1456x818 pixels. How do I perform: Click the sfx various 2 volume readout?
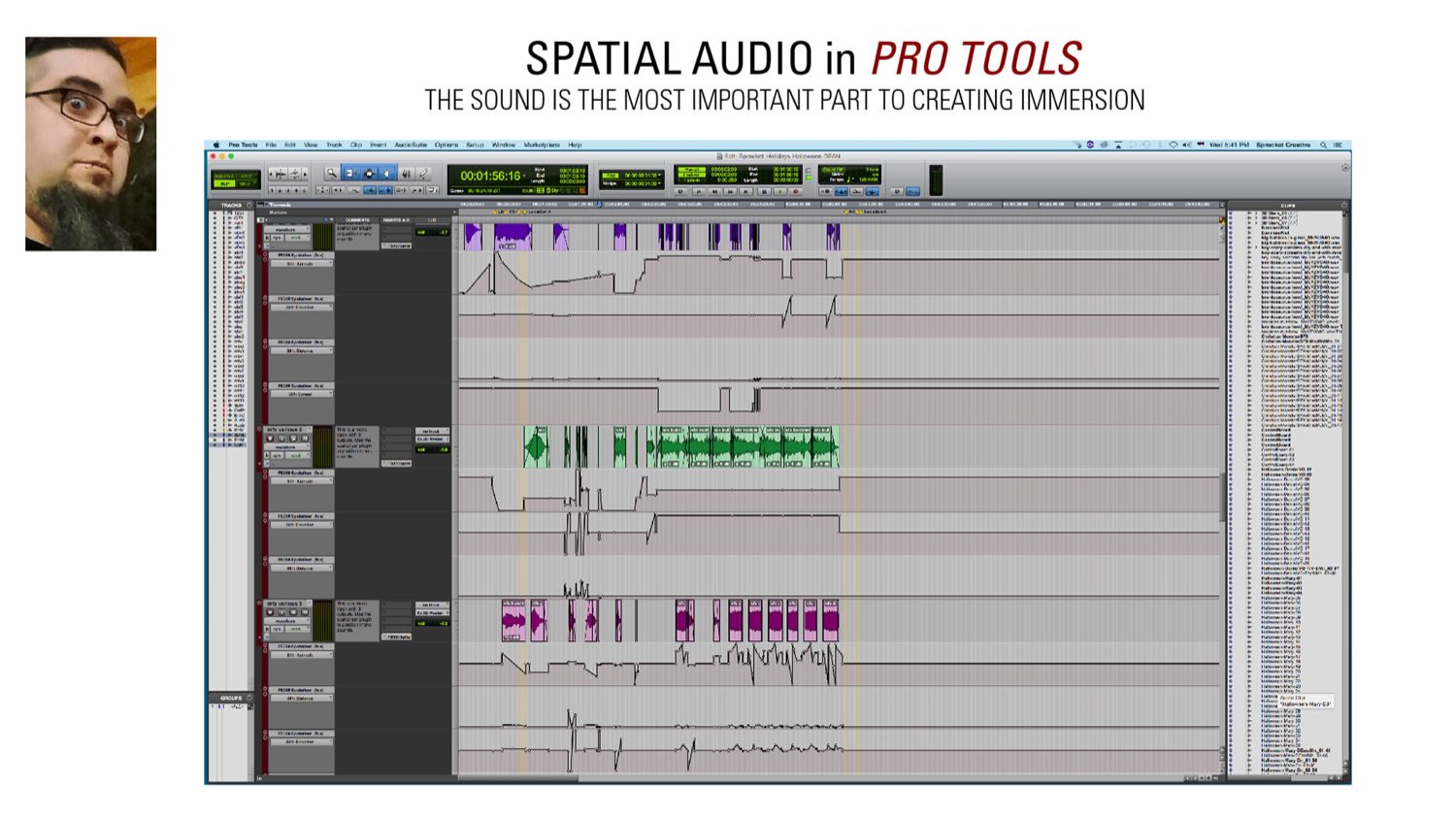(432, 449)
